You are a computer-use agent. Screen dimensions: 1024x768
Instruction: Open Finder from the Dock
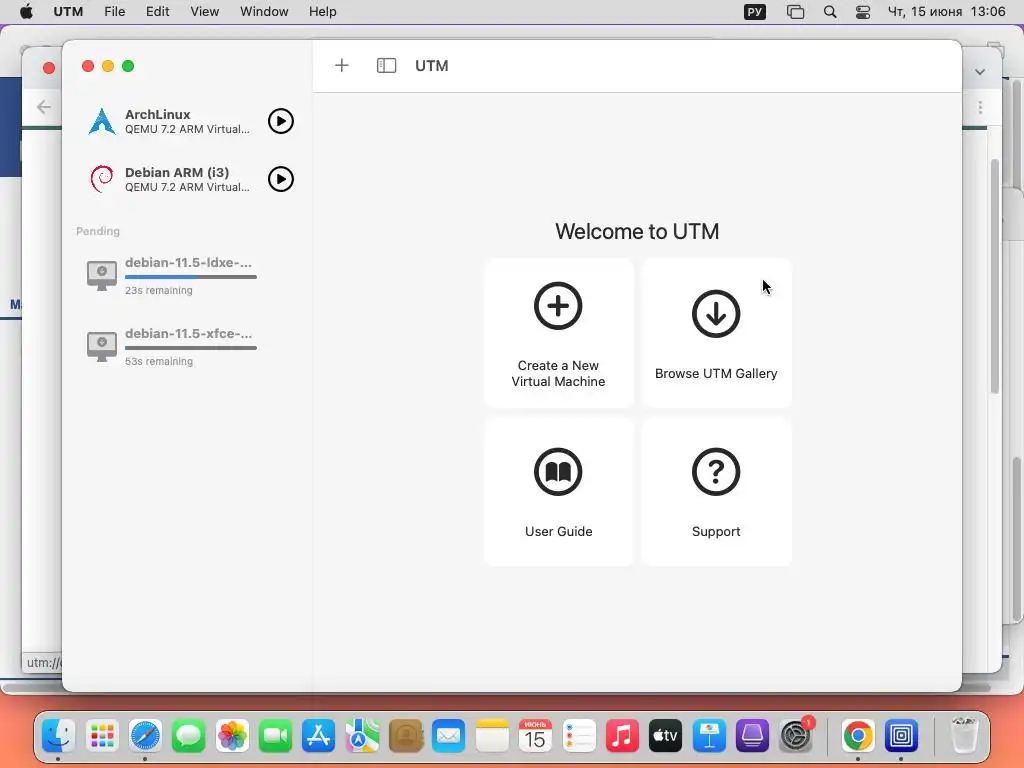point(59,736)
